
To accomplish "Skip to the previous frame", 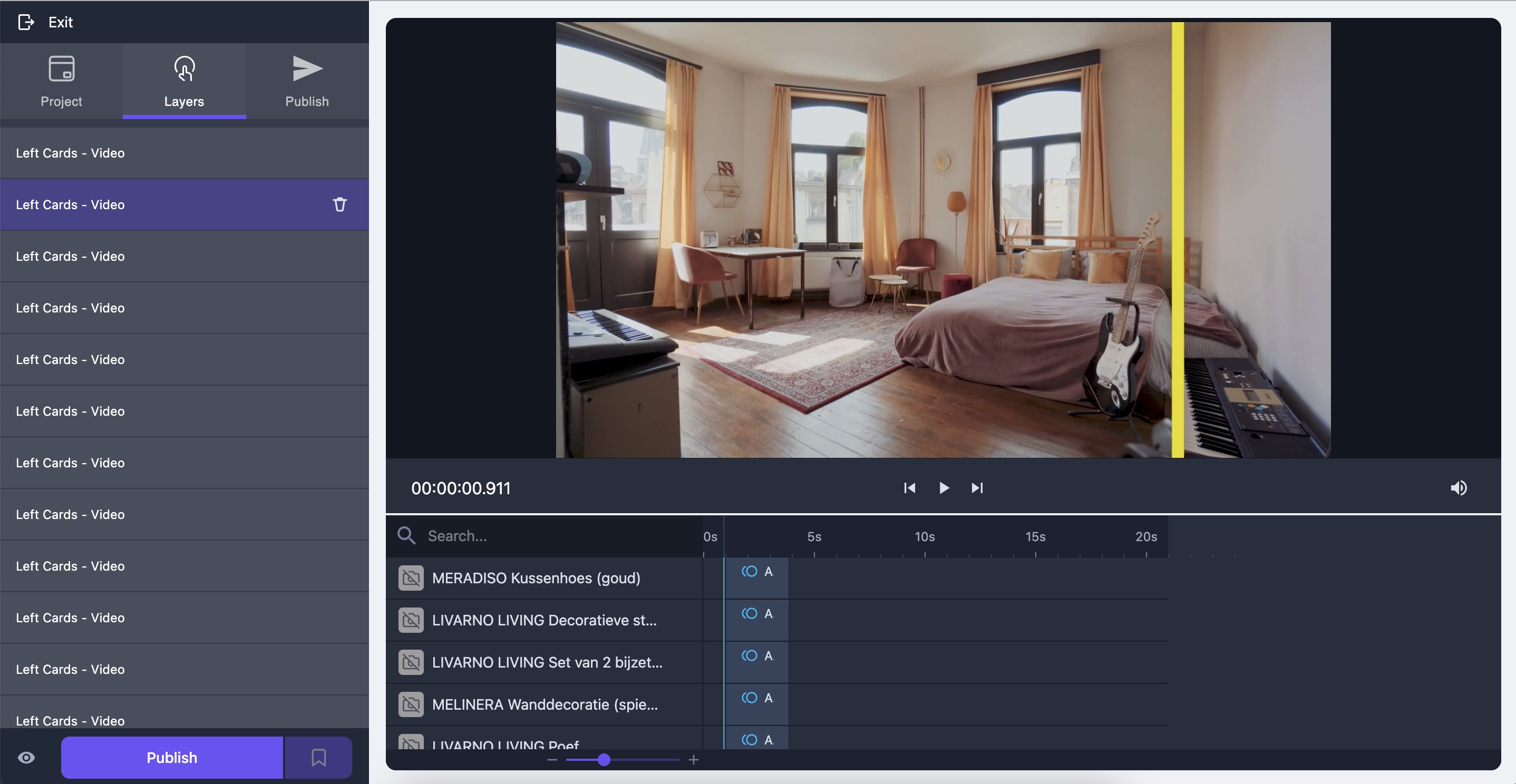I will click(x=909, y=488).
